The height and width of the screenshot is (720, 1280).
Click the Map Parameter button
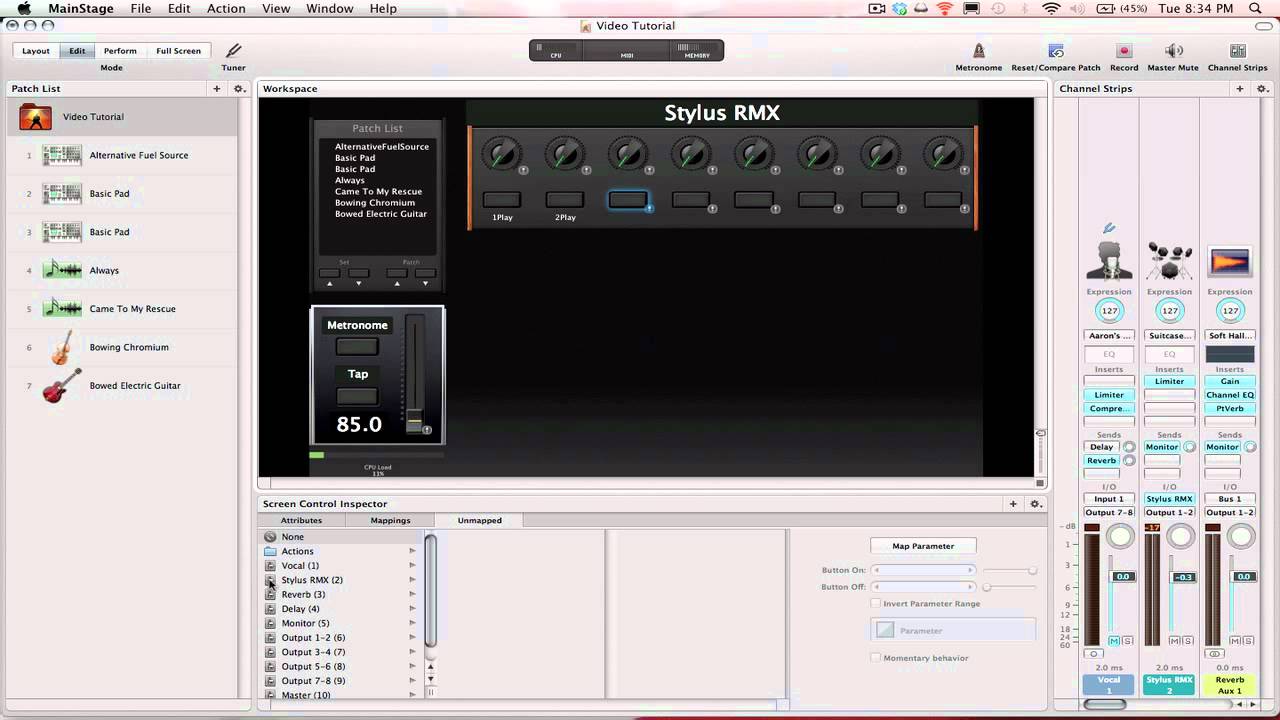[x=923, y=546]
